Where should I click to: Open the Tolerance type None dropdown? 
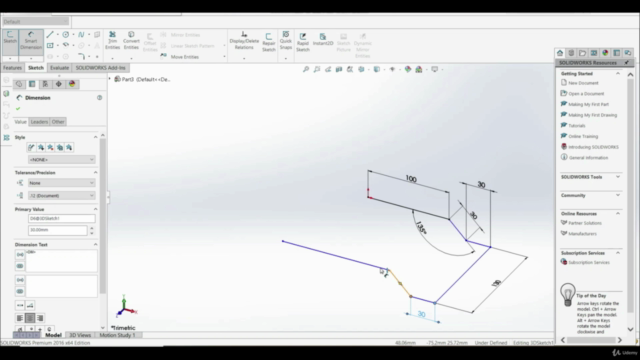[x=62, y=183]
